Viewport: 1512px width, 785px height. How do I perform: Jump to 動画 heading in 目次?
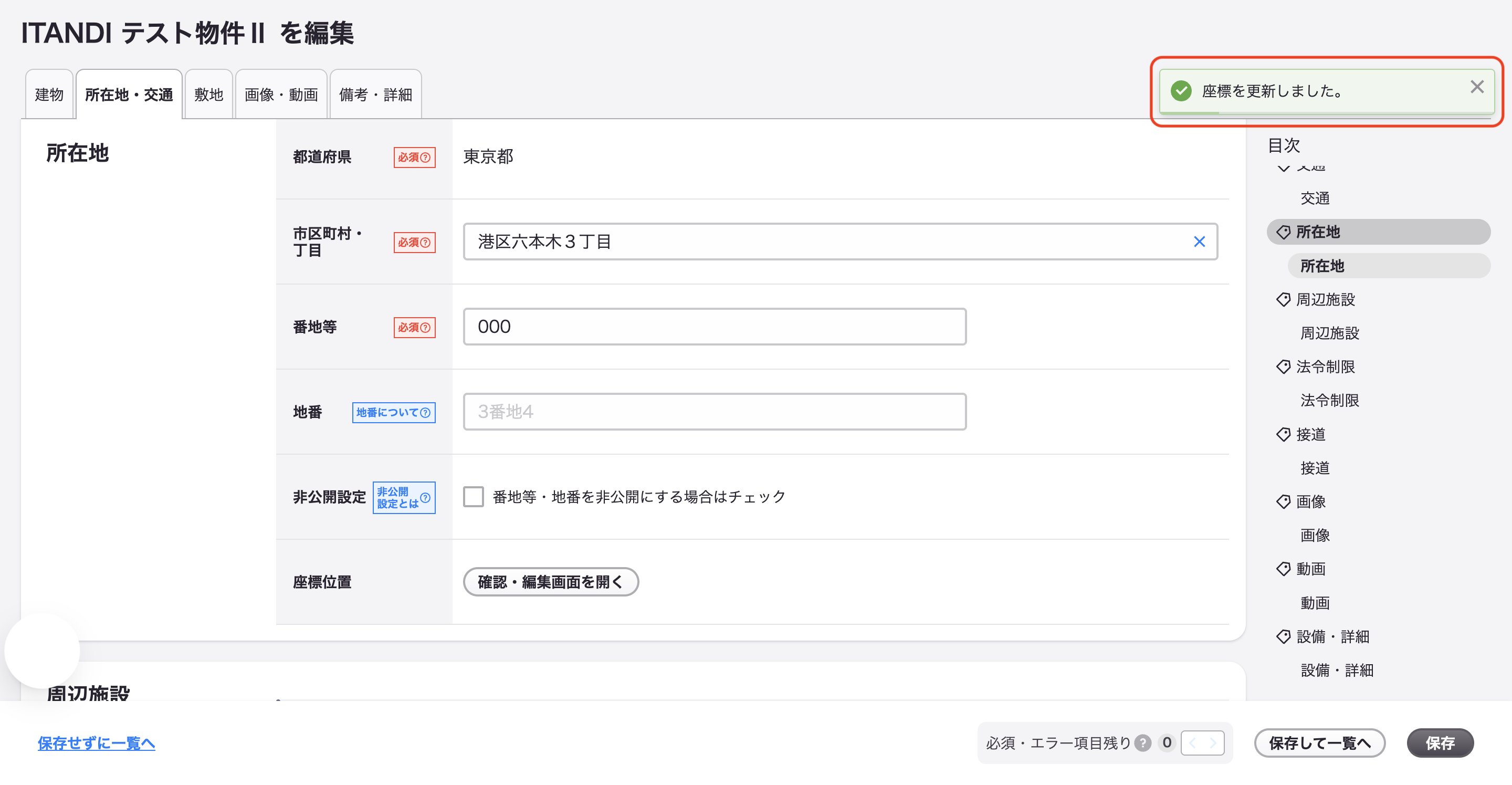point(1311,569)
